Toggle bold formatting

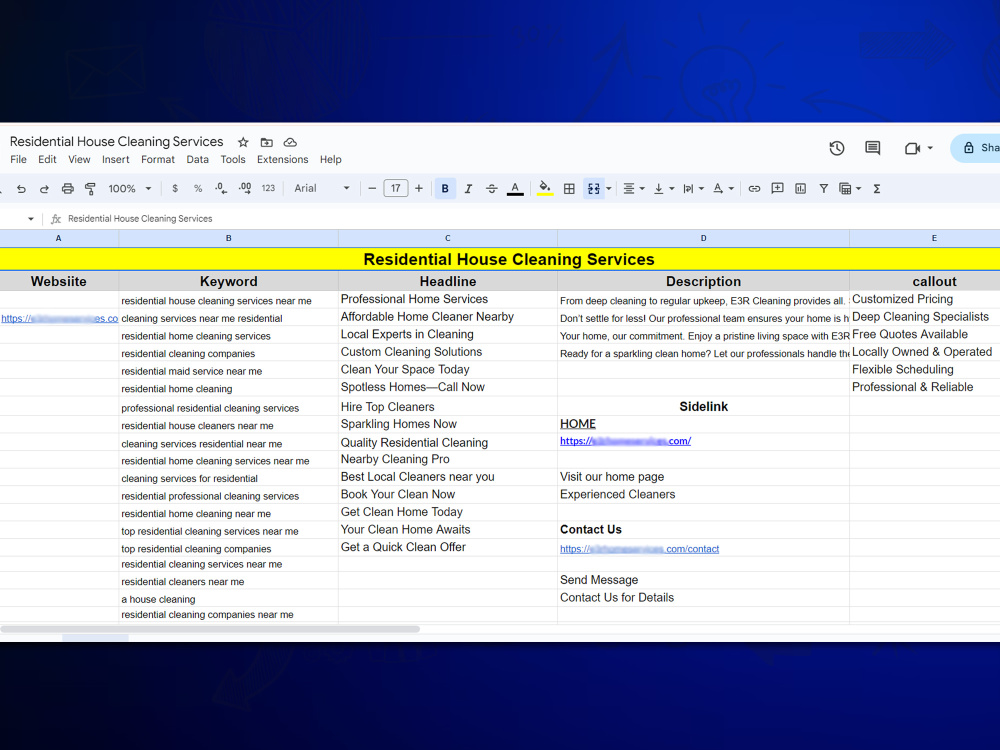click(445, 189)
